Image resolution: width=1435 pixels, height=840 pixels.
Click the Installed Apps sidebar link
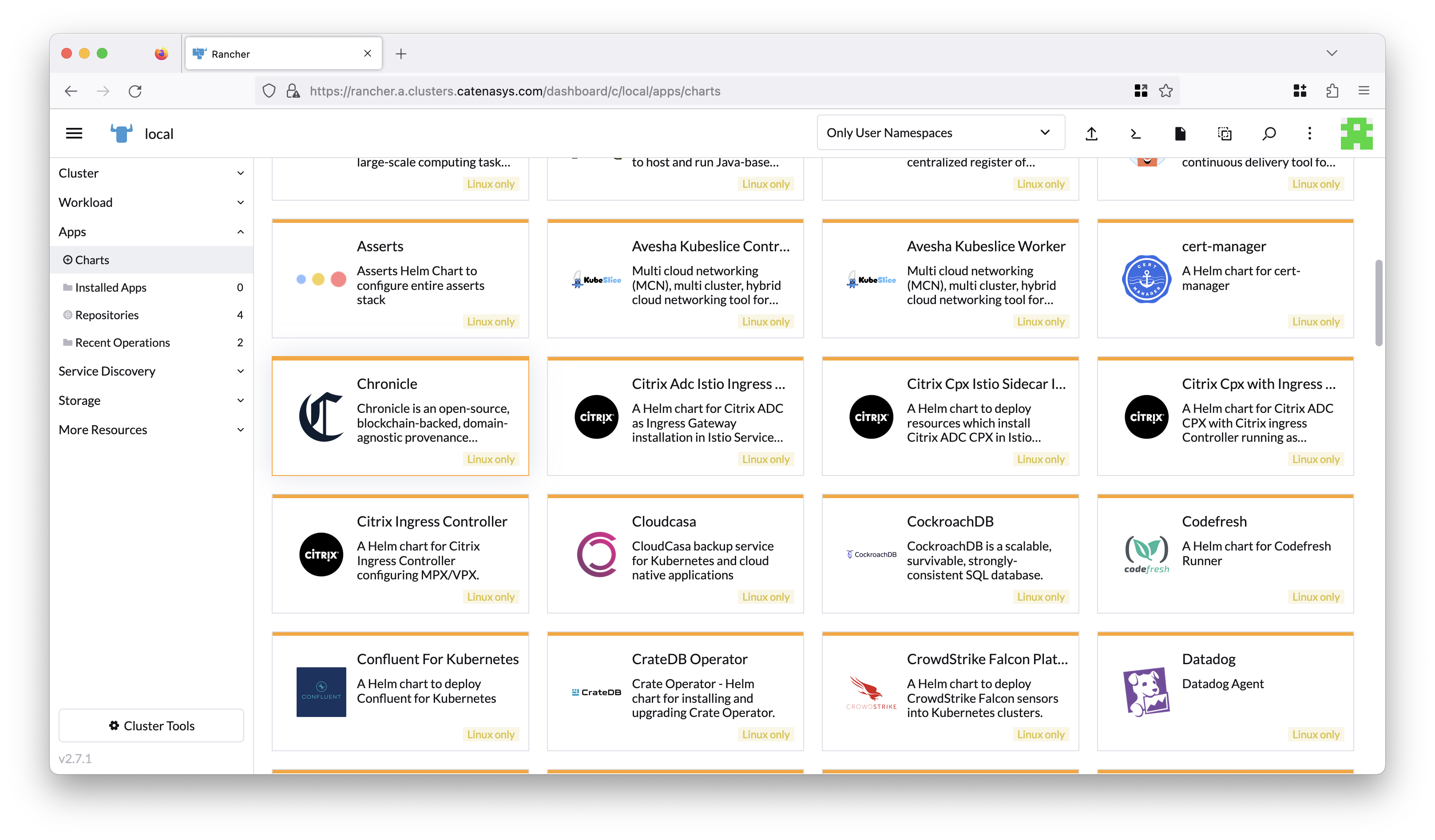click(x=111, y=287)
